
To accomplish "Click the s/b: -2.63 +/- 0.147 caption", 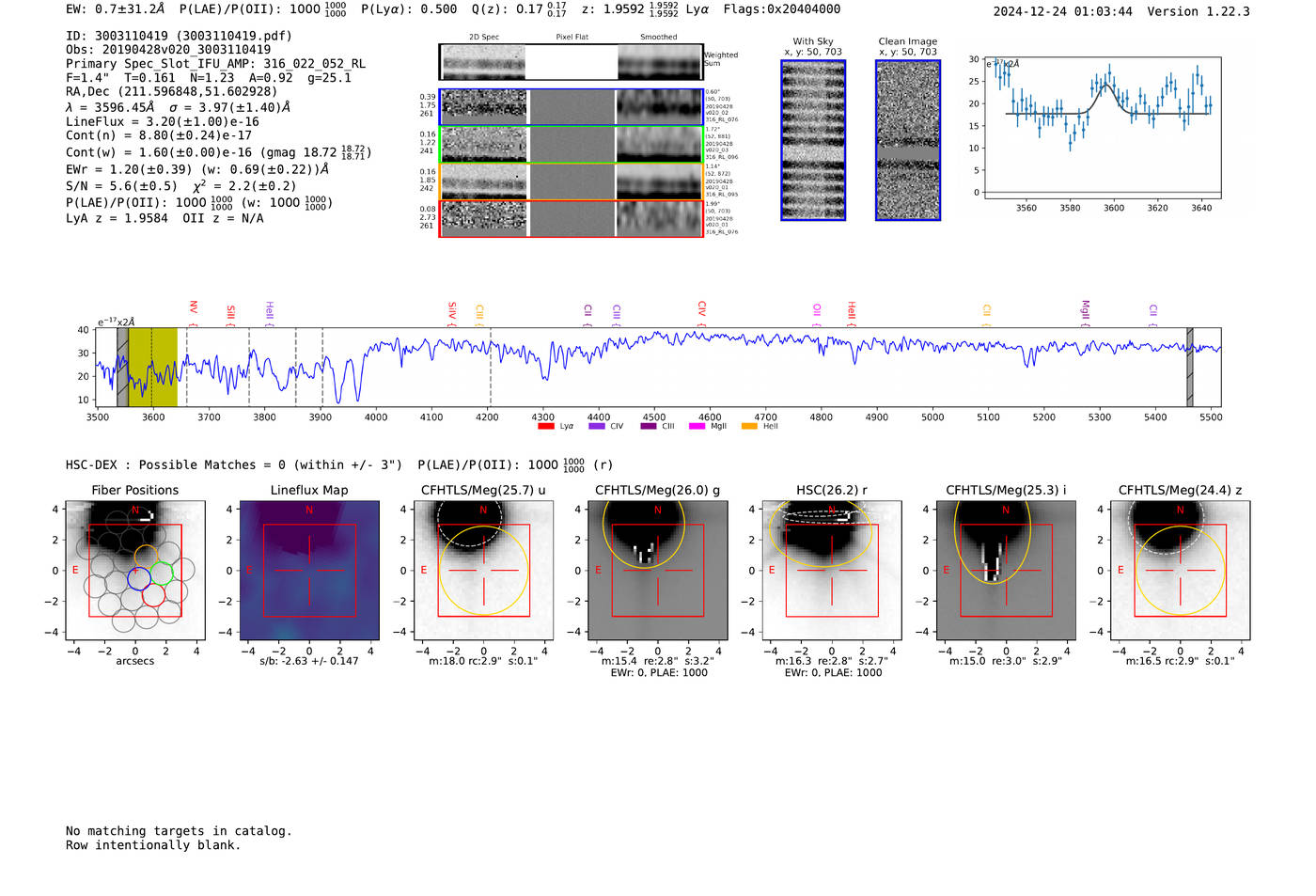I will tap(309, 661).
